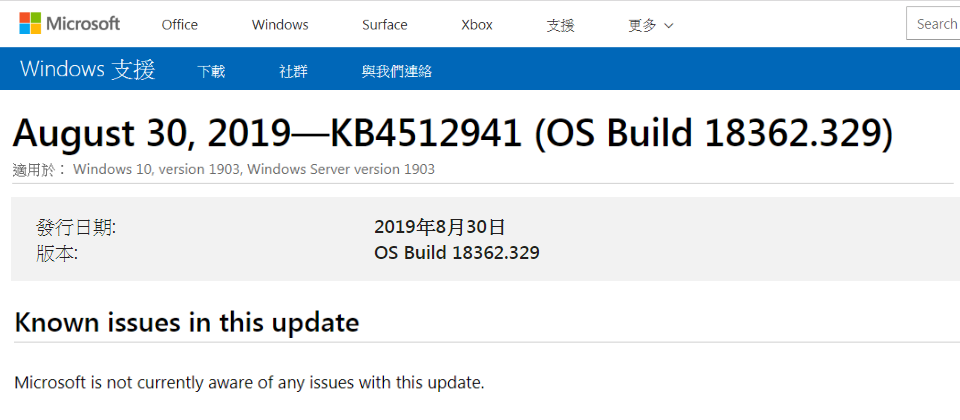Expand the 更多 dropdown menu
This screenshot has height=420, width=960.
pyautogui.click(x=651, y=25)
